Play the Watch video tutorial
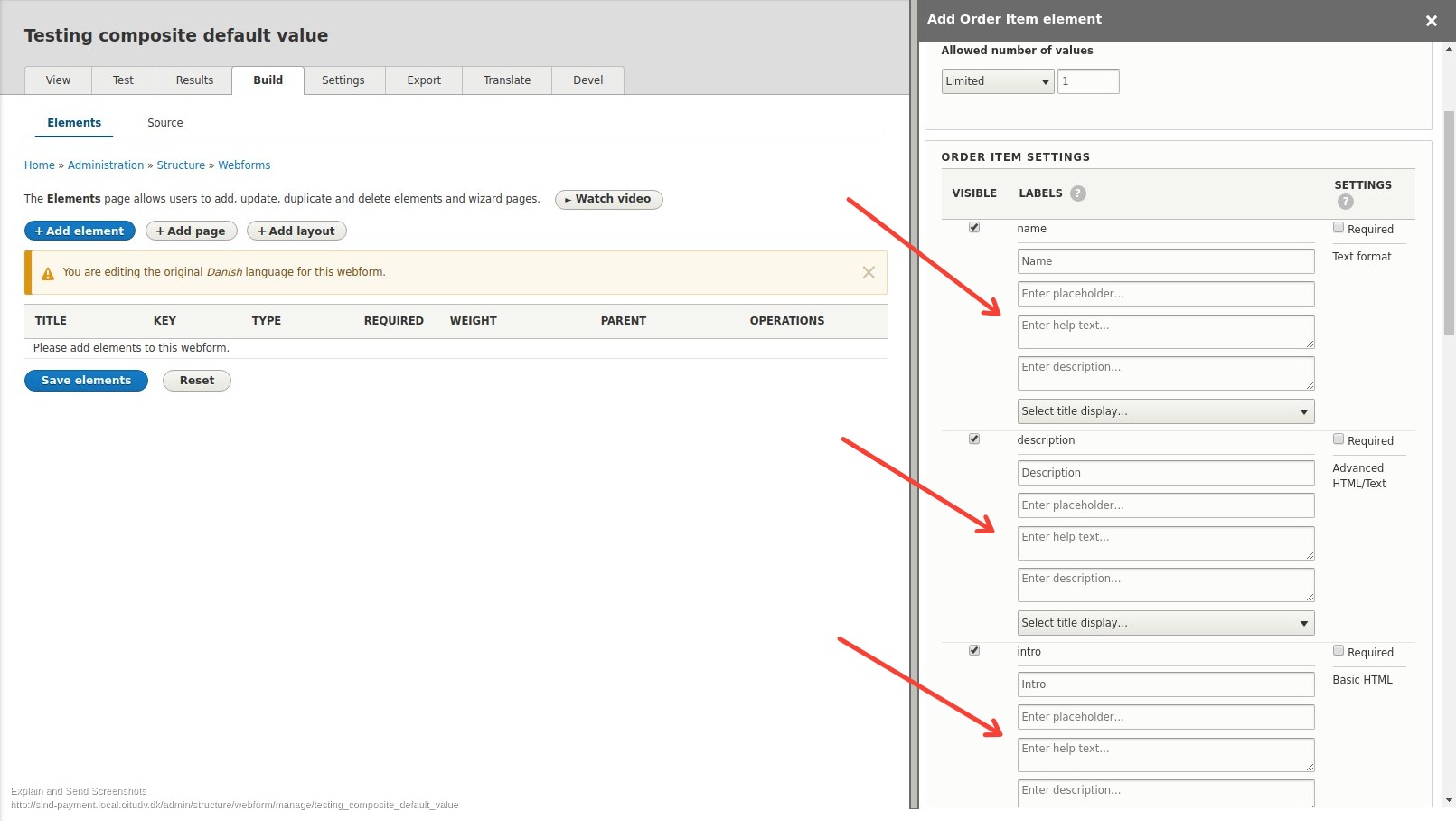 (x=608, y=199)
